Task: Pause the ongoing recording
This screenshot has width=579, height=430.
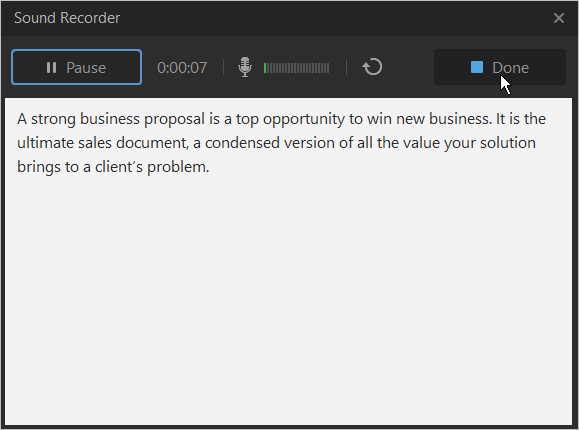Action: pos(76,67)
